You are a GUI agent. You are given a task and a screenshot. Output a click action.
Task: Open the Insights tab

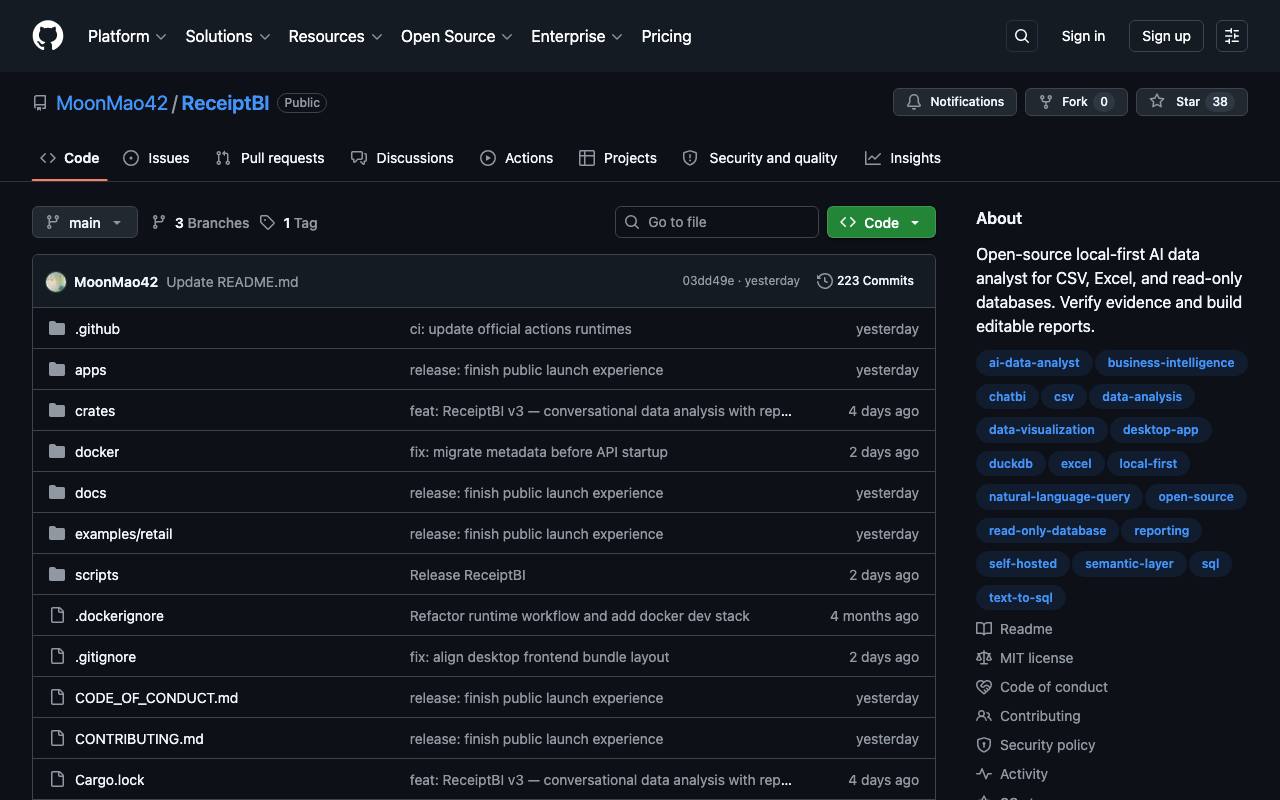(903, 158)
